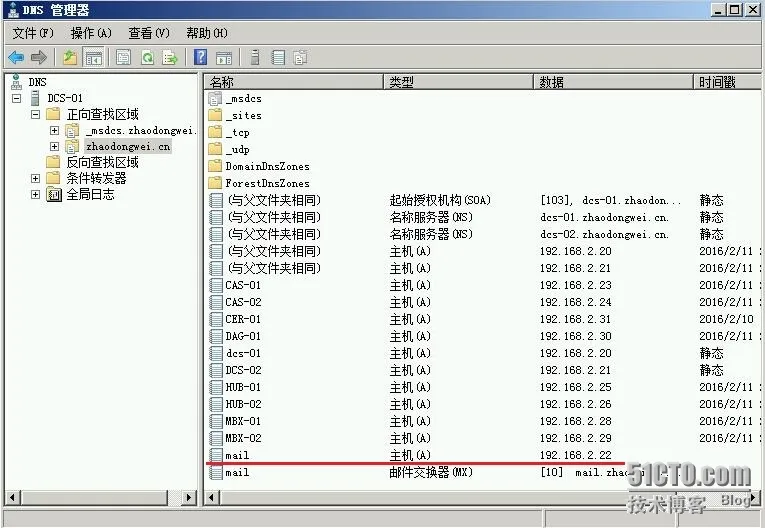The width and height of the screenshot is (765, 528).
Task: Open the 查看(V) menu
Action: point(149,33)
